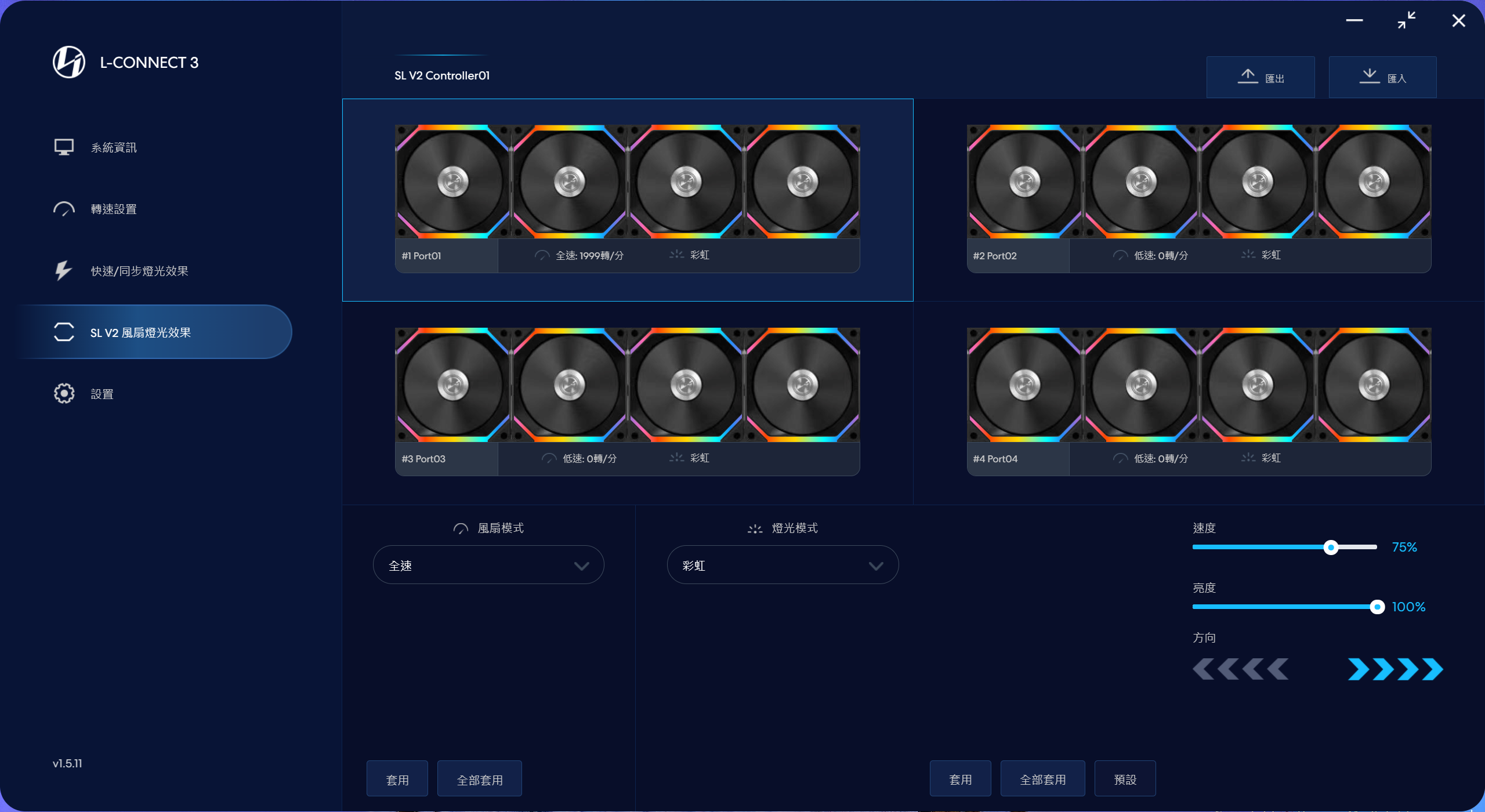This screenshot has width=1485, height=812.
Task: Click the Port03 彩虹 lighting icon
Action: [676, 458]
